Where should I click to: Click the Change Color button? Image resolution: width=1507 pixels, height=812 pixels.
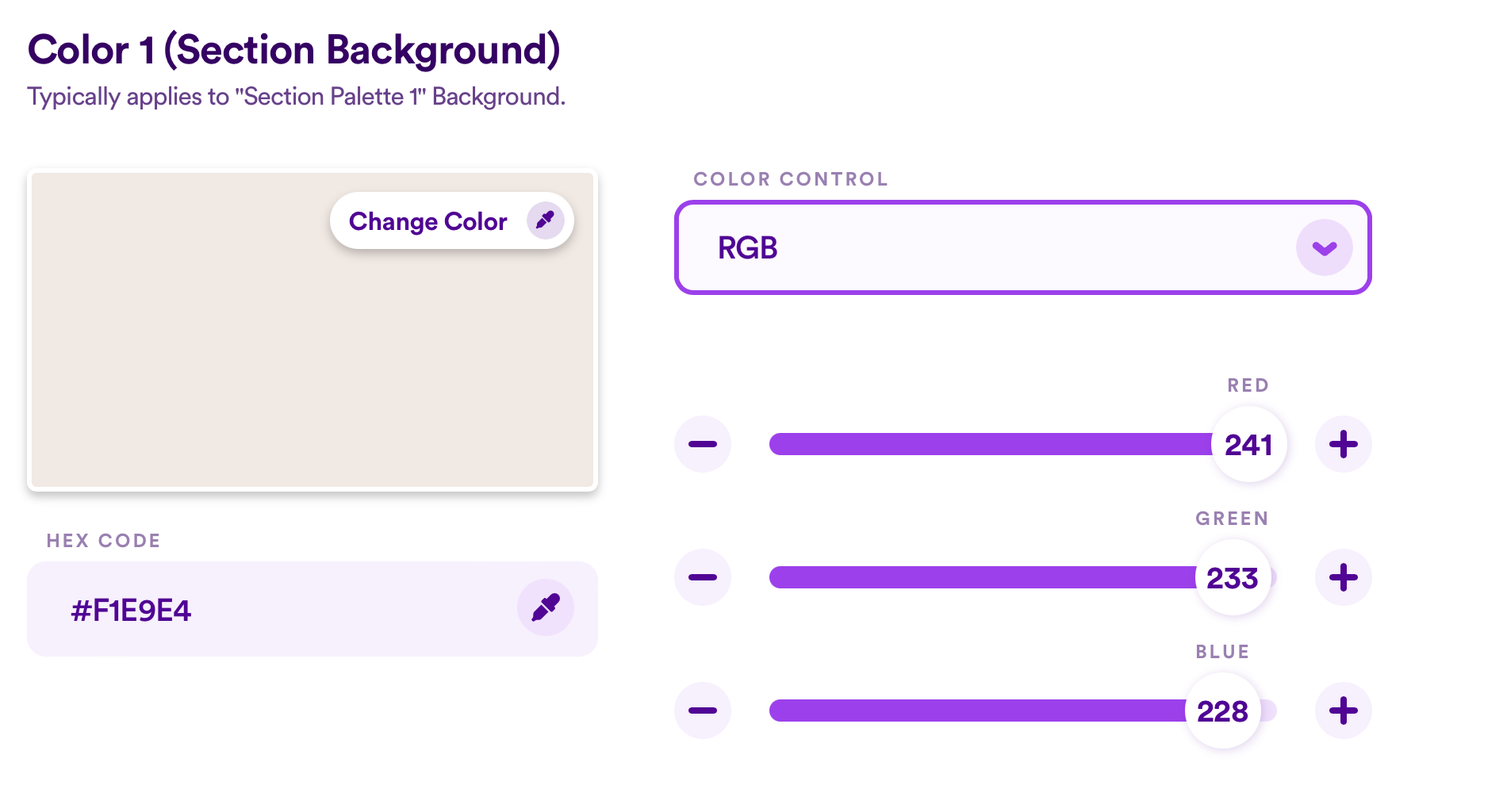(451, 220)
